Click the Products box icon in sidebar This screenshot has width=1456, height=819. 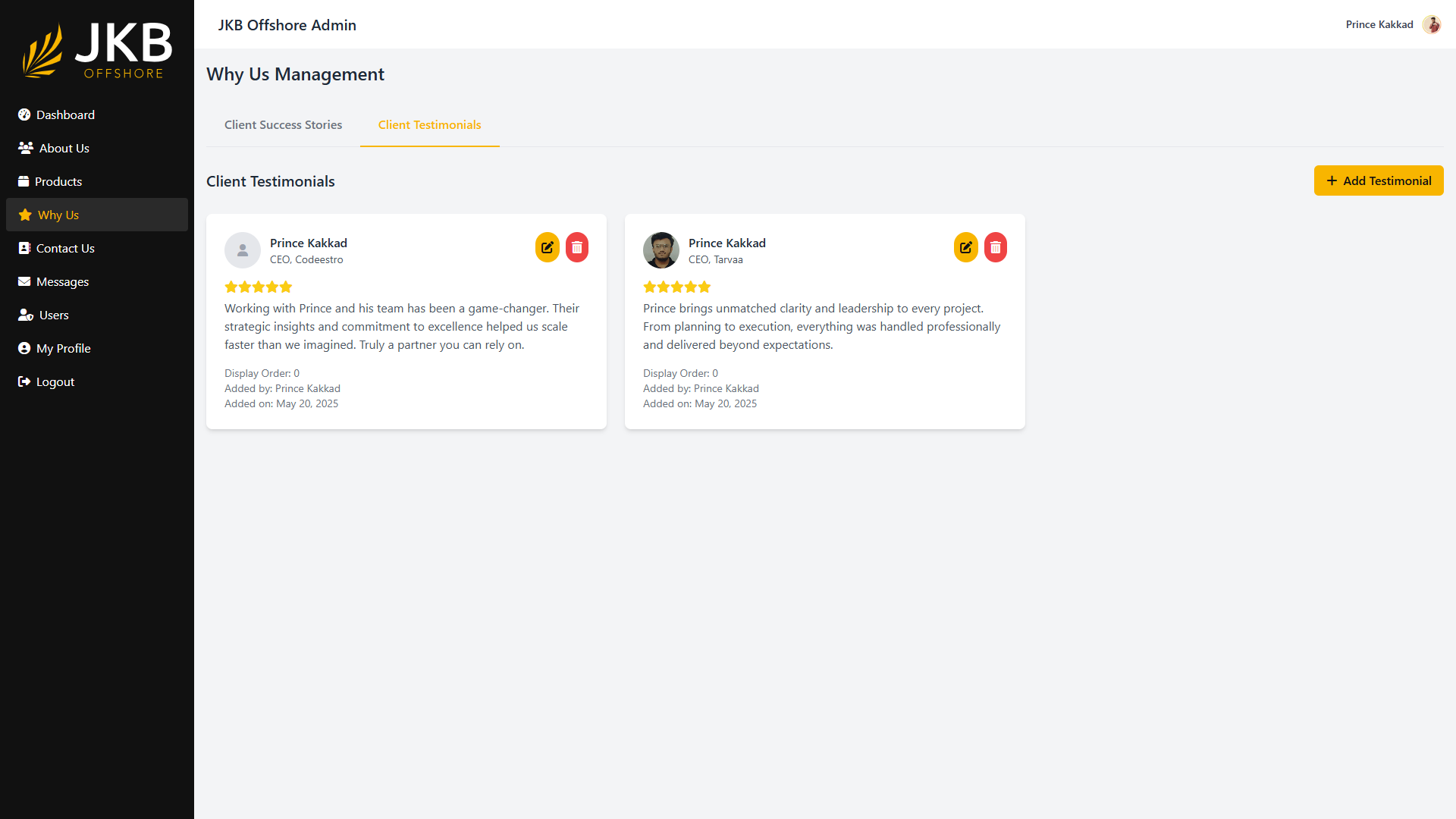coord(24,181)
